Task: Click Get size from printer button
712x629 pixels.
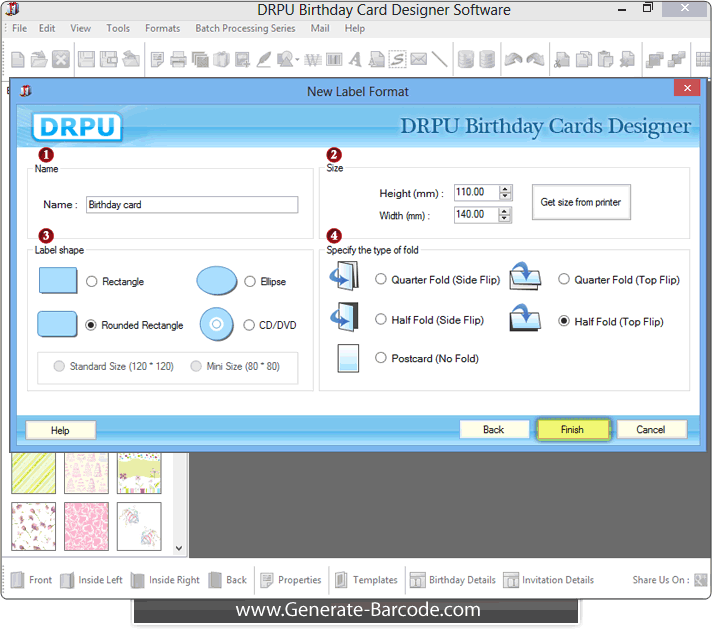Action: [580, 202]
